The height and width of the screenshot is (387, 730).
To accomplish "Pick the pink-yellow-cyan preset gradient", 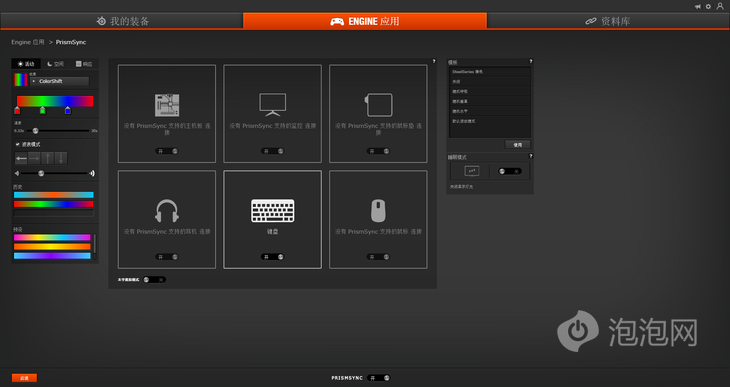I will click(x=52, y=238).
